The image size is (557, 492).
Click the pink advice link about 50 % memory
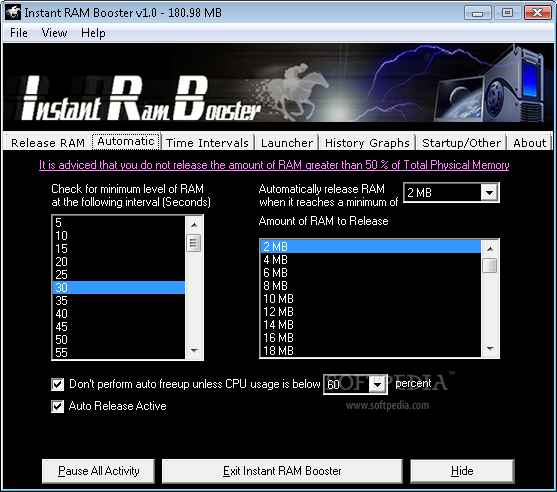(274, 165)
